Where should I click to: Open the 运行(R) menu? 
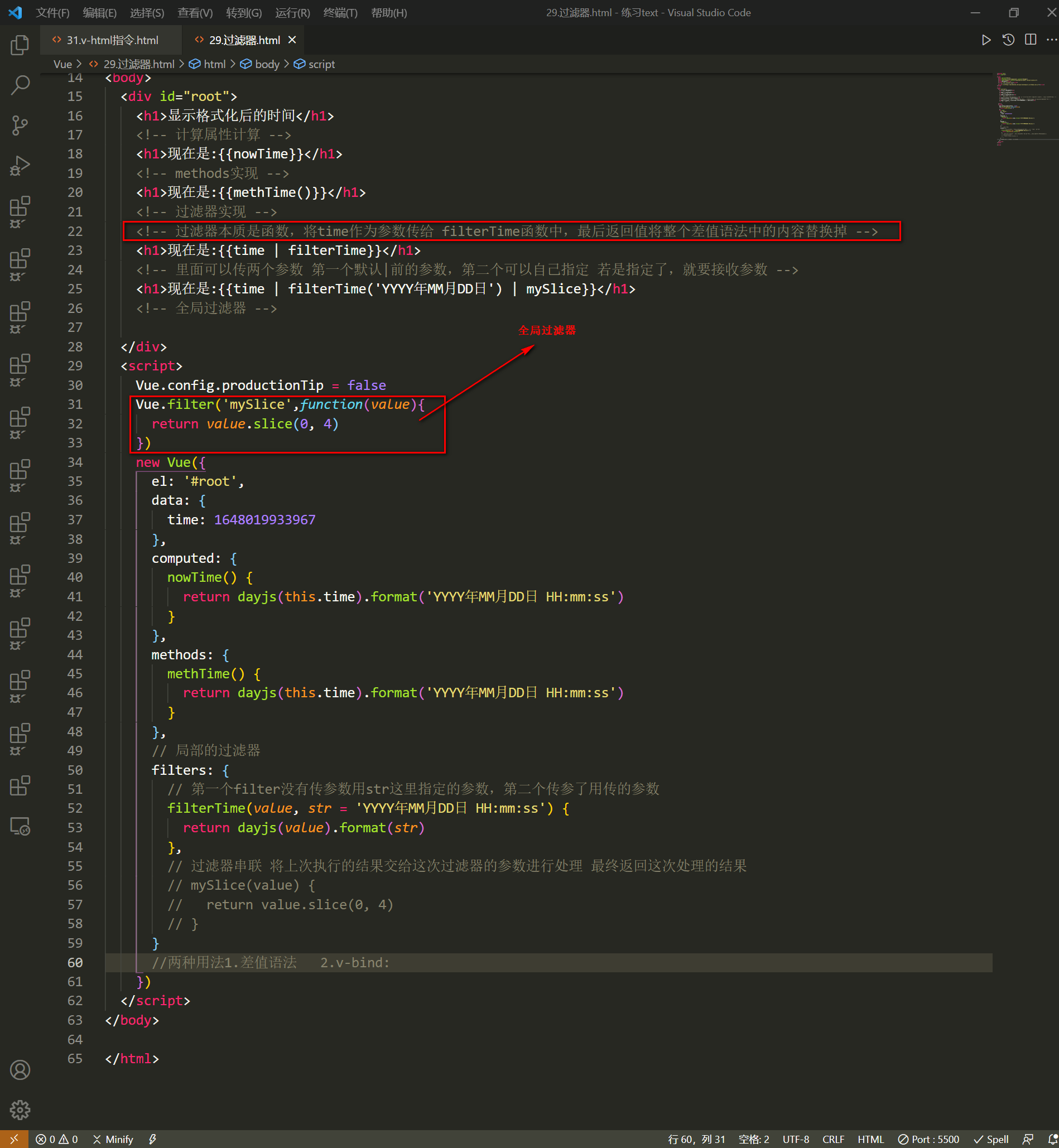point(293,13)
